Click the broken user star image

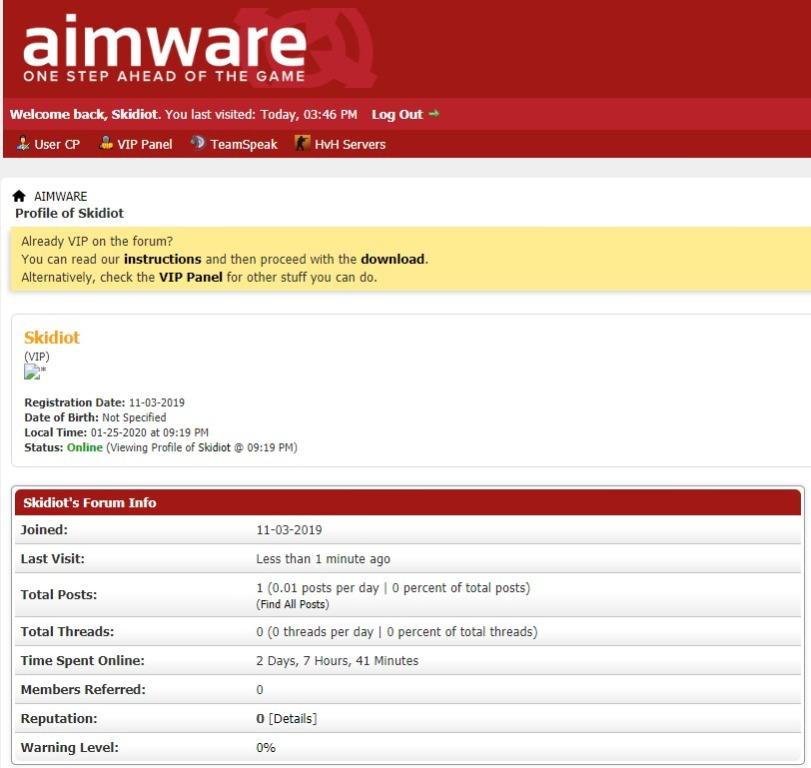point(35,372)
